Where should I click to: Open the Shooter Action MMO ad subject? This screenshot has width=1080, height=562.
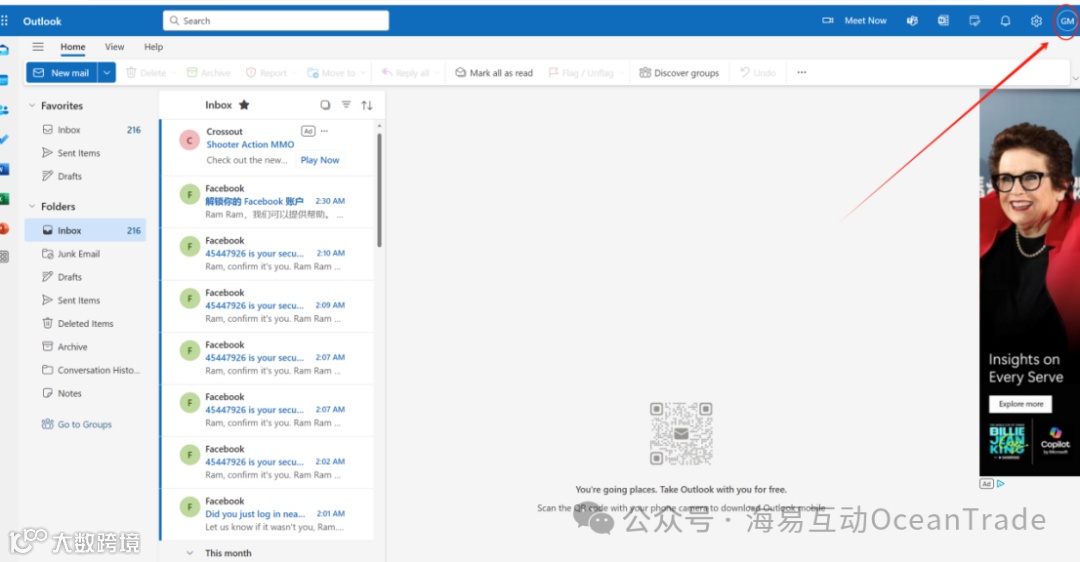(x=250, y=145)
